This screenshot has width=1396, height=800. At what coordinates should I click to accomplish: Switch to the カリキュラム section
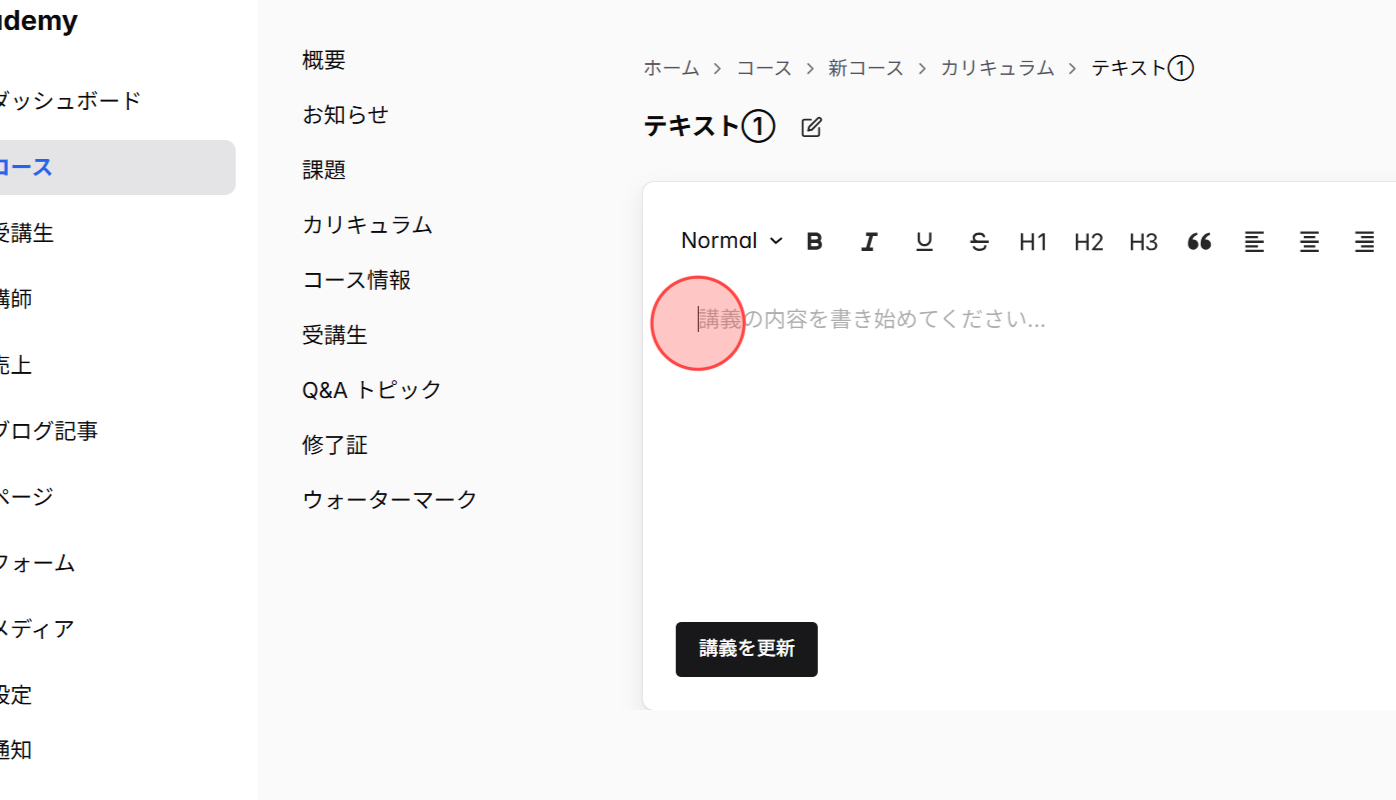pos(367,225)
